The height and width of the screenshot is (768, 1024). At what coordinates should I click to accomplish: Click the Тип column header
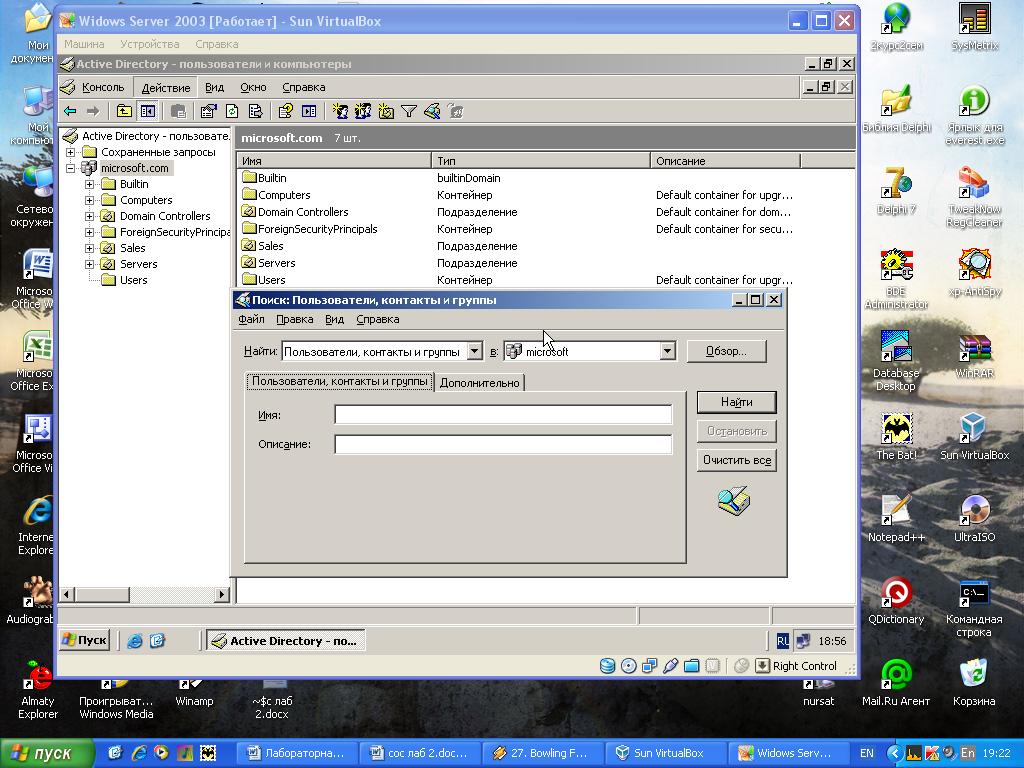[x=541, y=161]
